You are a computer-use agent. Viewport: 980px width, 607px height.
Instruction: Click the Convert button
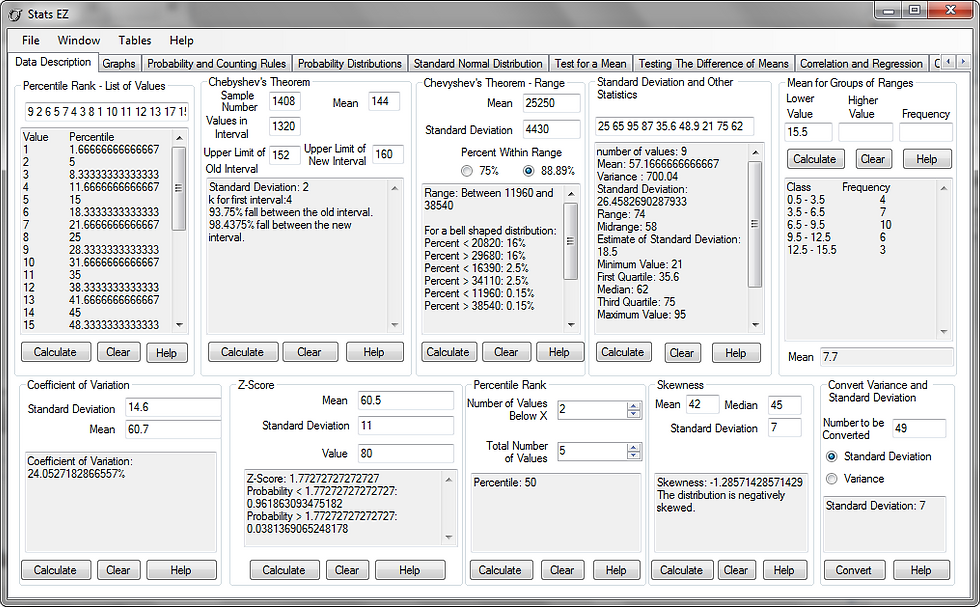pos(854,570)
